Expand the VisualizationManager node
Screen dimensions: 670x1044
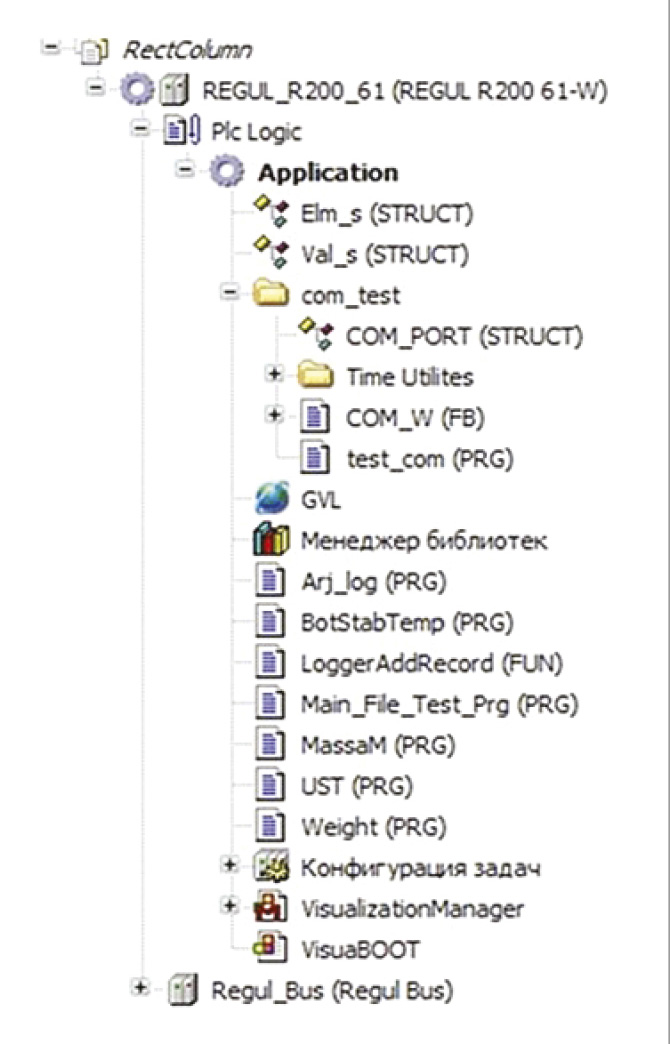click(x=230, y=906)
